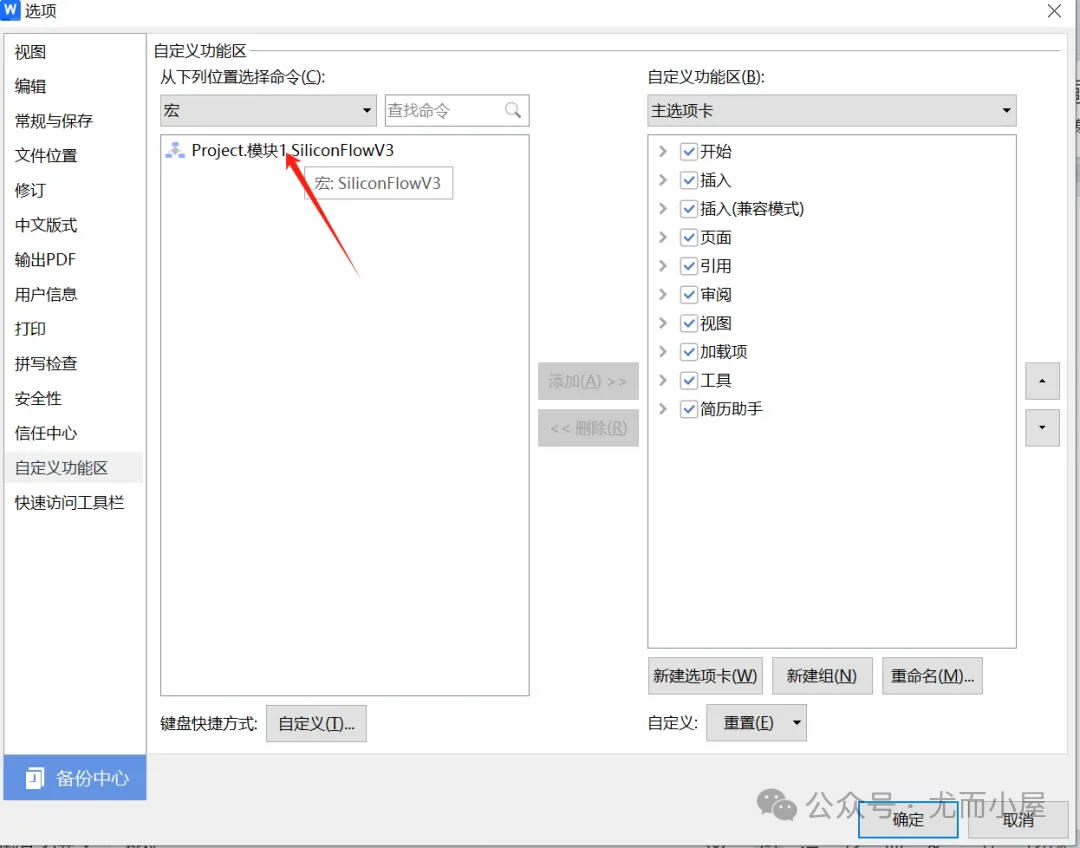
Task: Expand the 审阅 node
Action: pos(663,294)
